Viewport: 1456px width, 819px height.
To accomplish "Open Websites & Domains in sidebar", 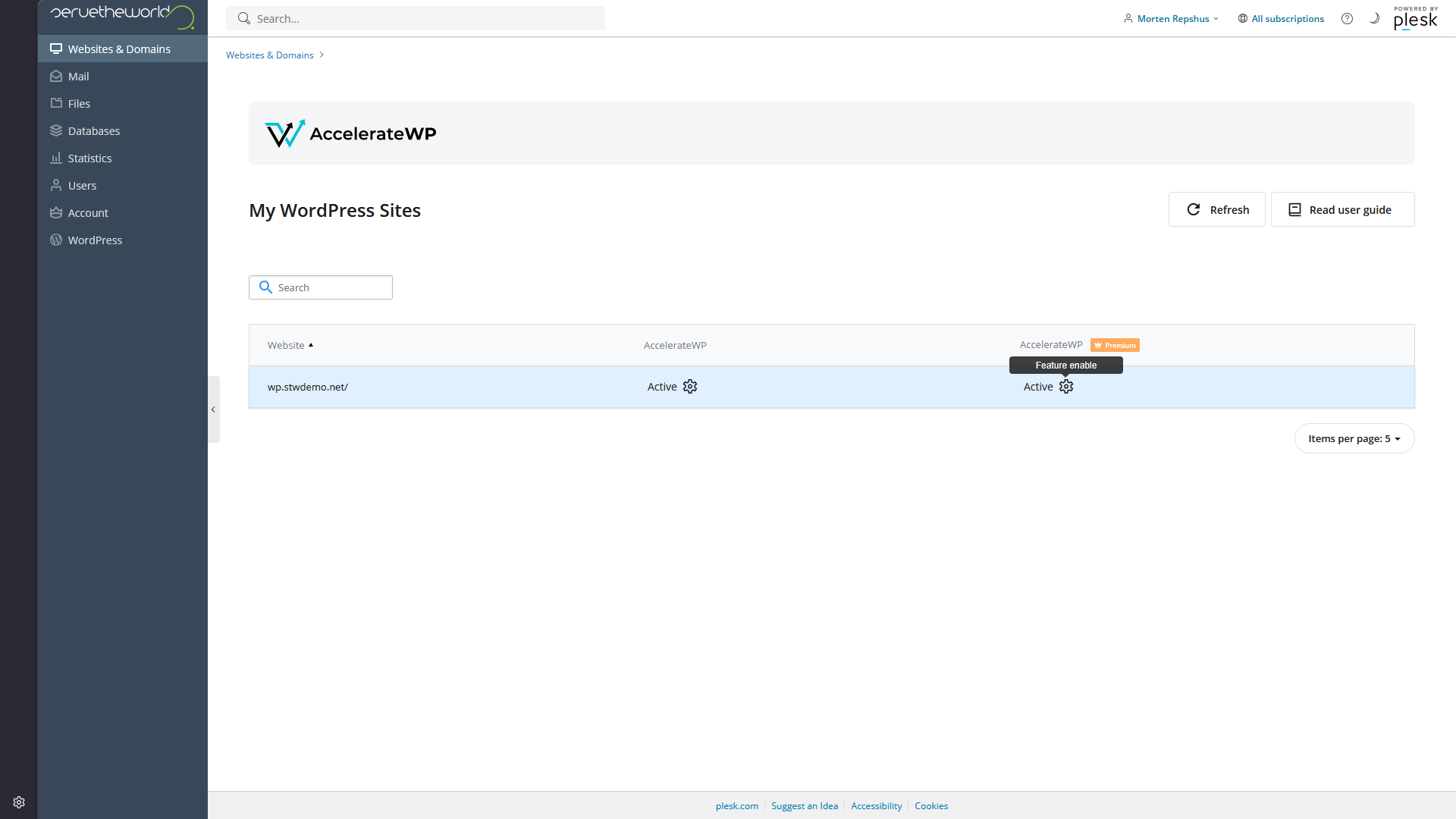I will (x=122, y=49).
